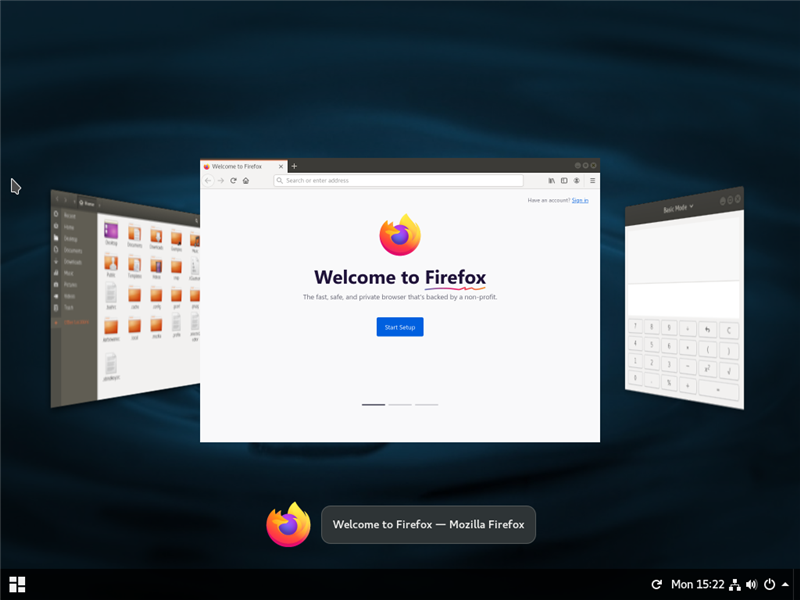Expand the tray arrow beside the power icon

point(786,584)
